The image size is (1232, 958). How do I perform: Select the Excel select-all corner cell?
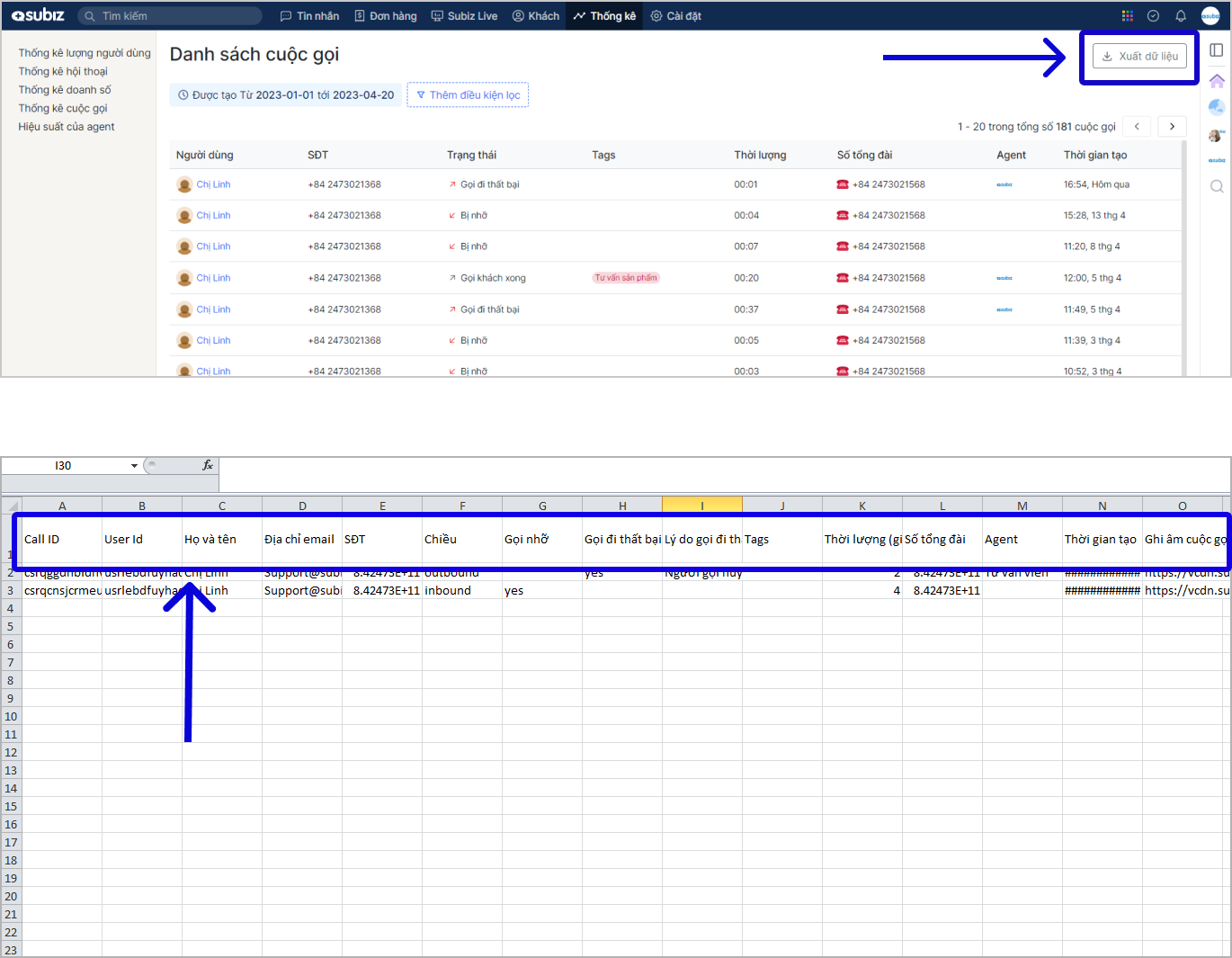tap(12, 506)
